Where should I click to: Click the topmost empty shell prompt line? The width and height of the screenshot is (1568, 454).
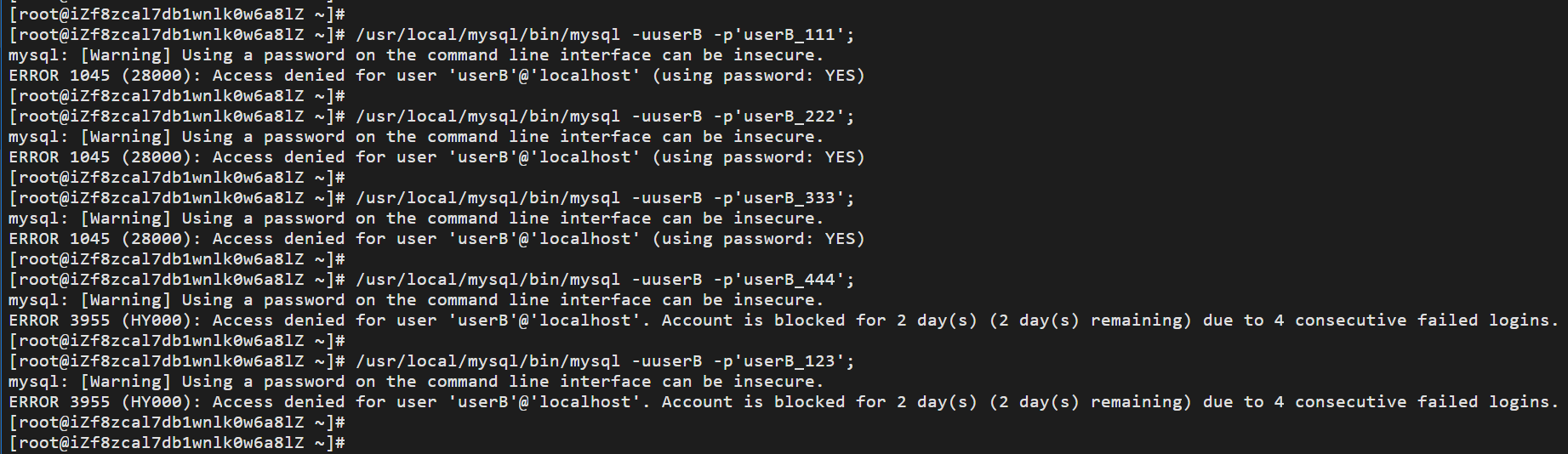click(x=177, y=14)
